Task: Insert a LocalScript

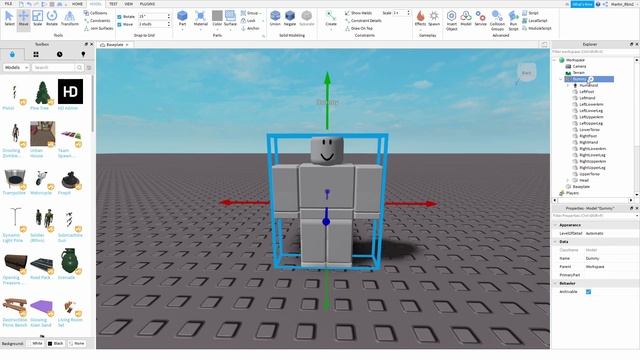Action: pos(535,20)
